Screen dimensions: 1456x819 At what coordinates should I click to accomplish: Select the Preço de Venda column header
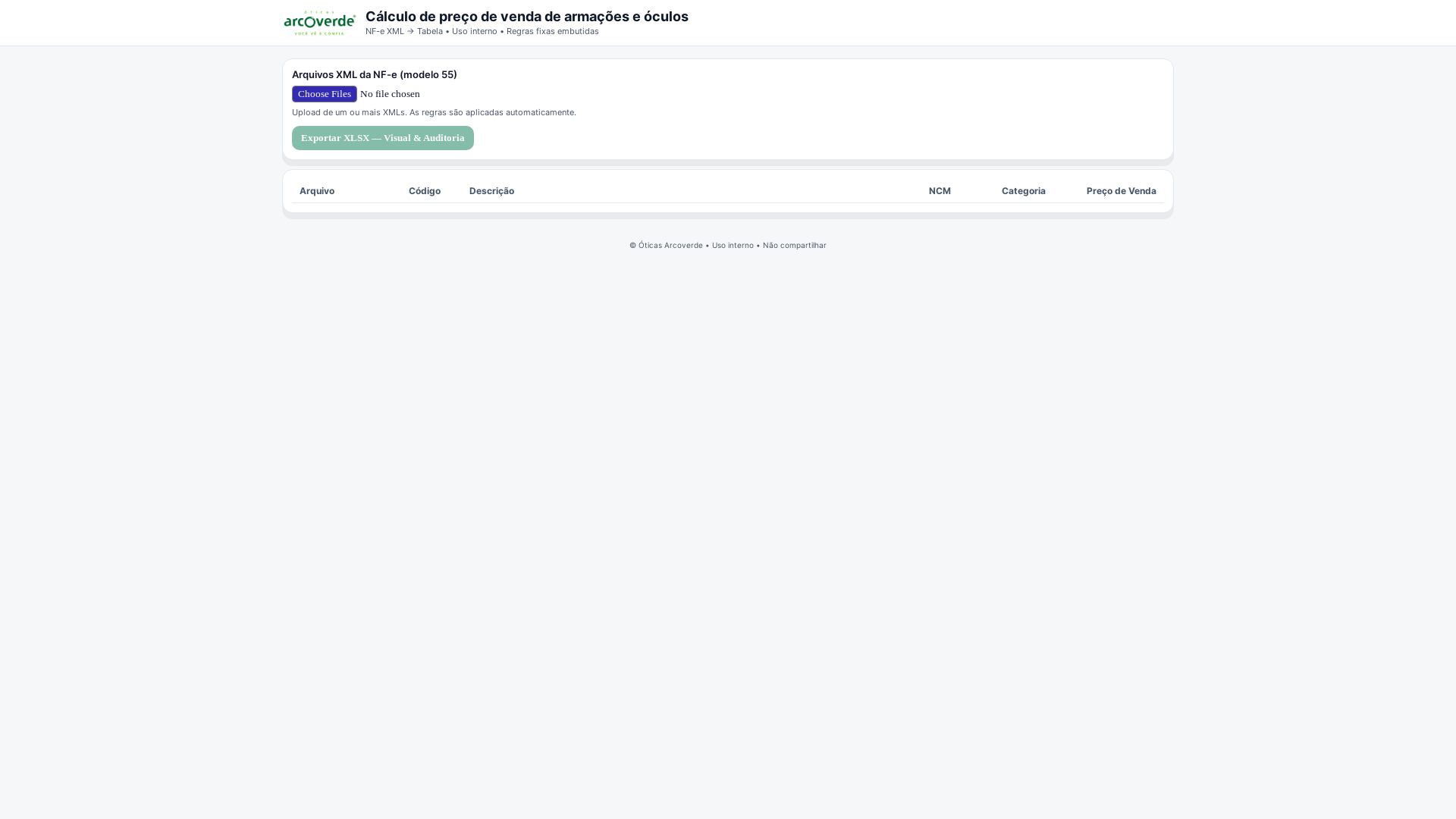[x=1122, y=191]
